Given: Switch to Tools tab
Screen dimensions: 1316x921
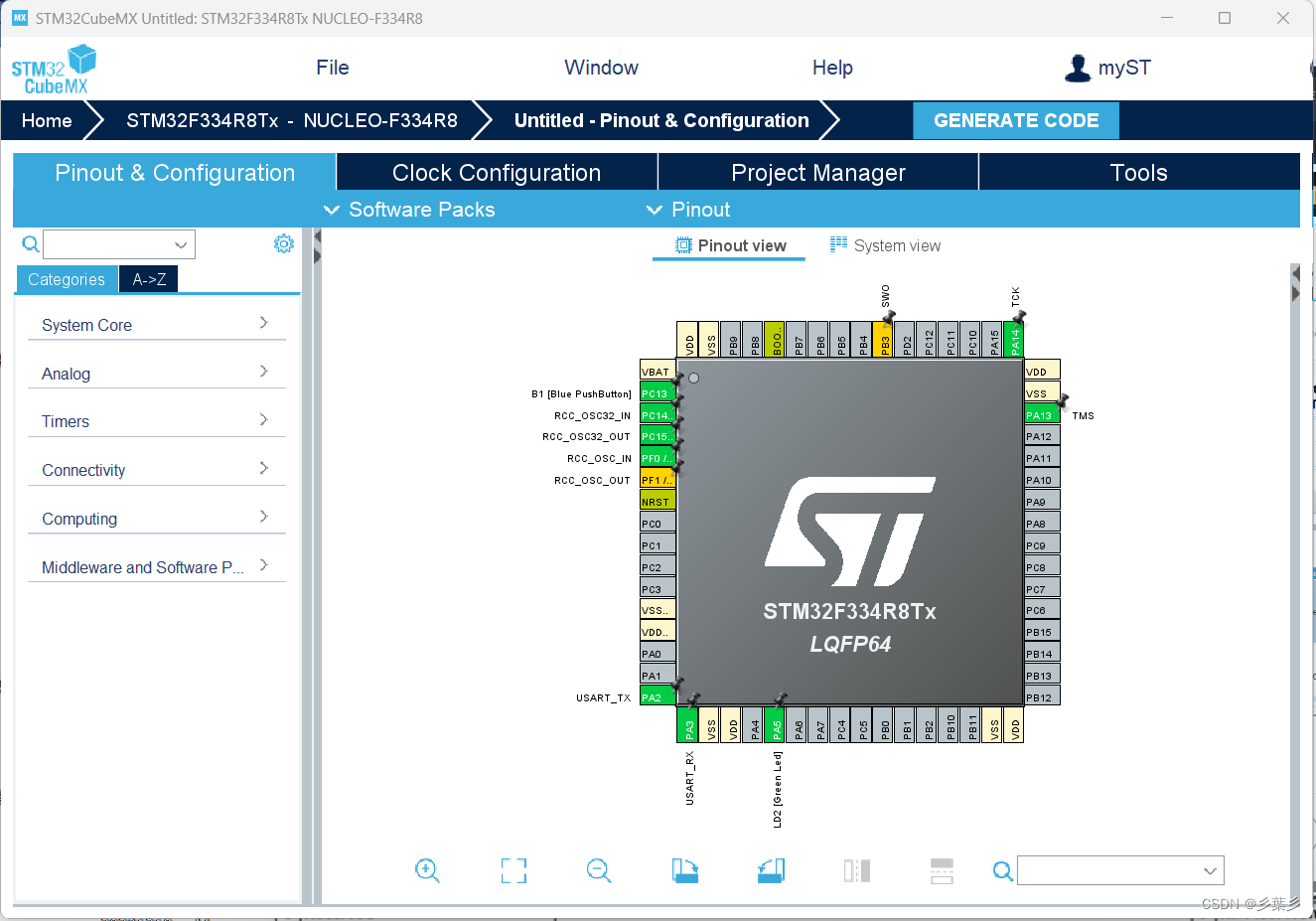Looking at the screenshot, I should point(1139,172).
